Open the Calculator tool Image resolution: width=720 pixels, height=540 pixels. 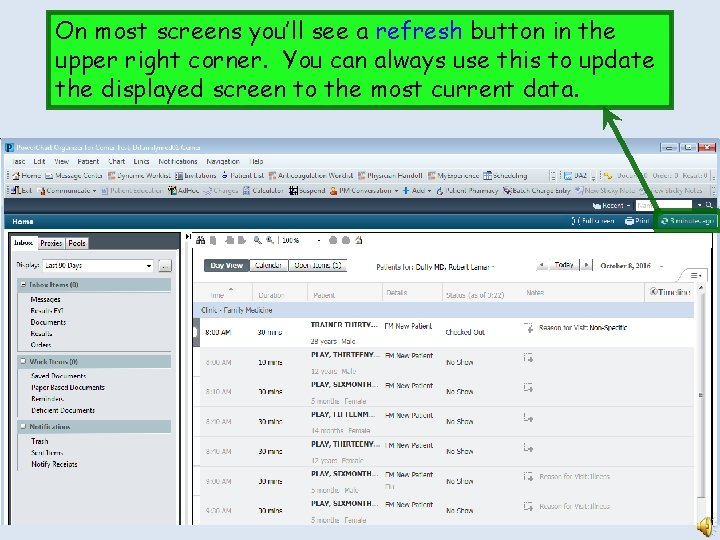click(x=263, y=190)
